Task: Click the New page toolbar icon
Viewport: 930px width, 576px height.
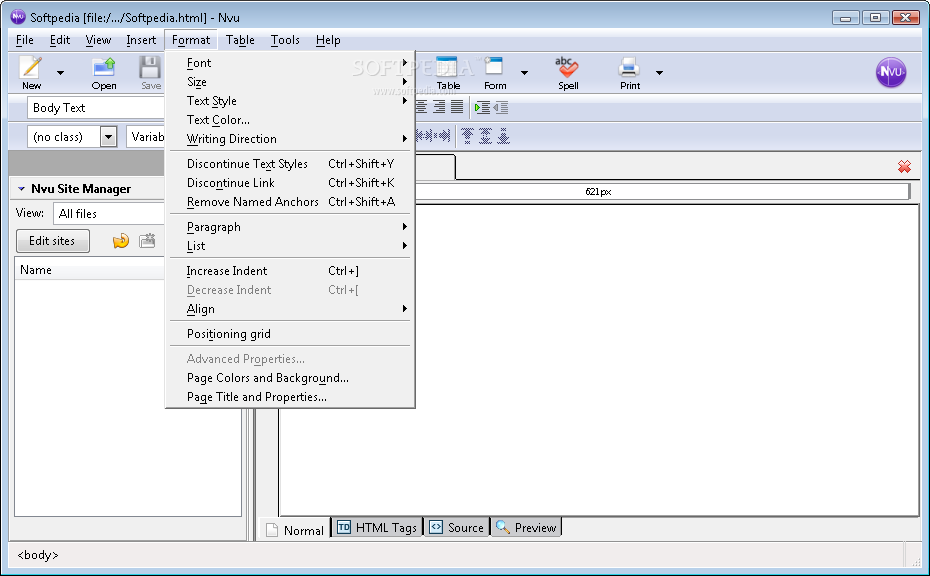Action: (31, 72)
